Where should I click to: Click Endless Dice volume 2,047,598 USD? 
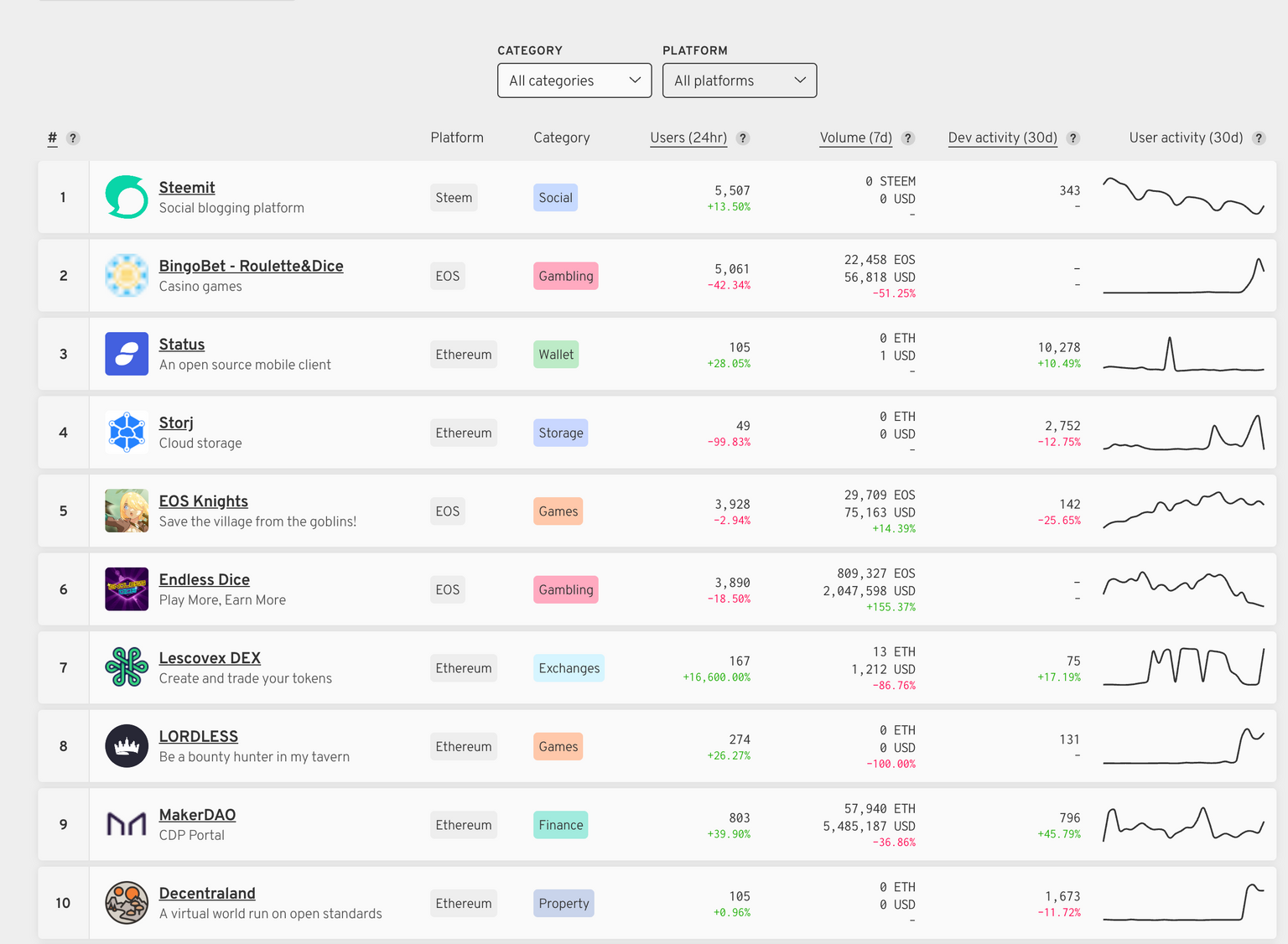point(869,590)
